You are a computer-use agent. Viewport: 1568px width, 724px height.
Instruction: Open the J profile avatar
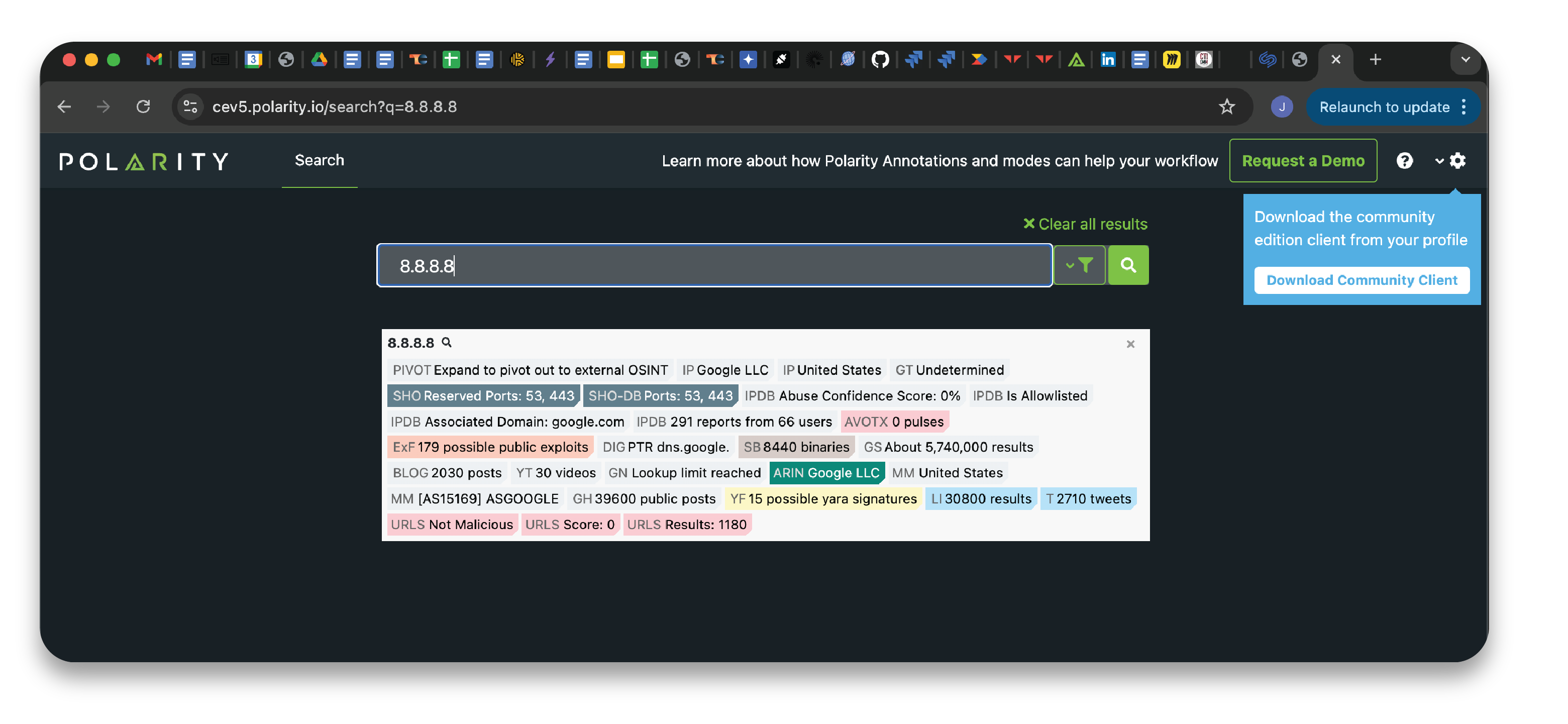click(x=1281, y=107)
